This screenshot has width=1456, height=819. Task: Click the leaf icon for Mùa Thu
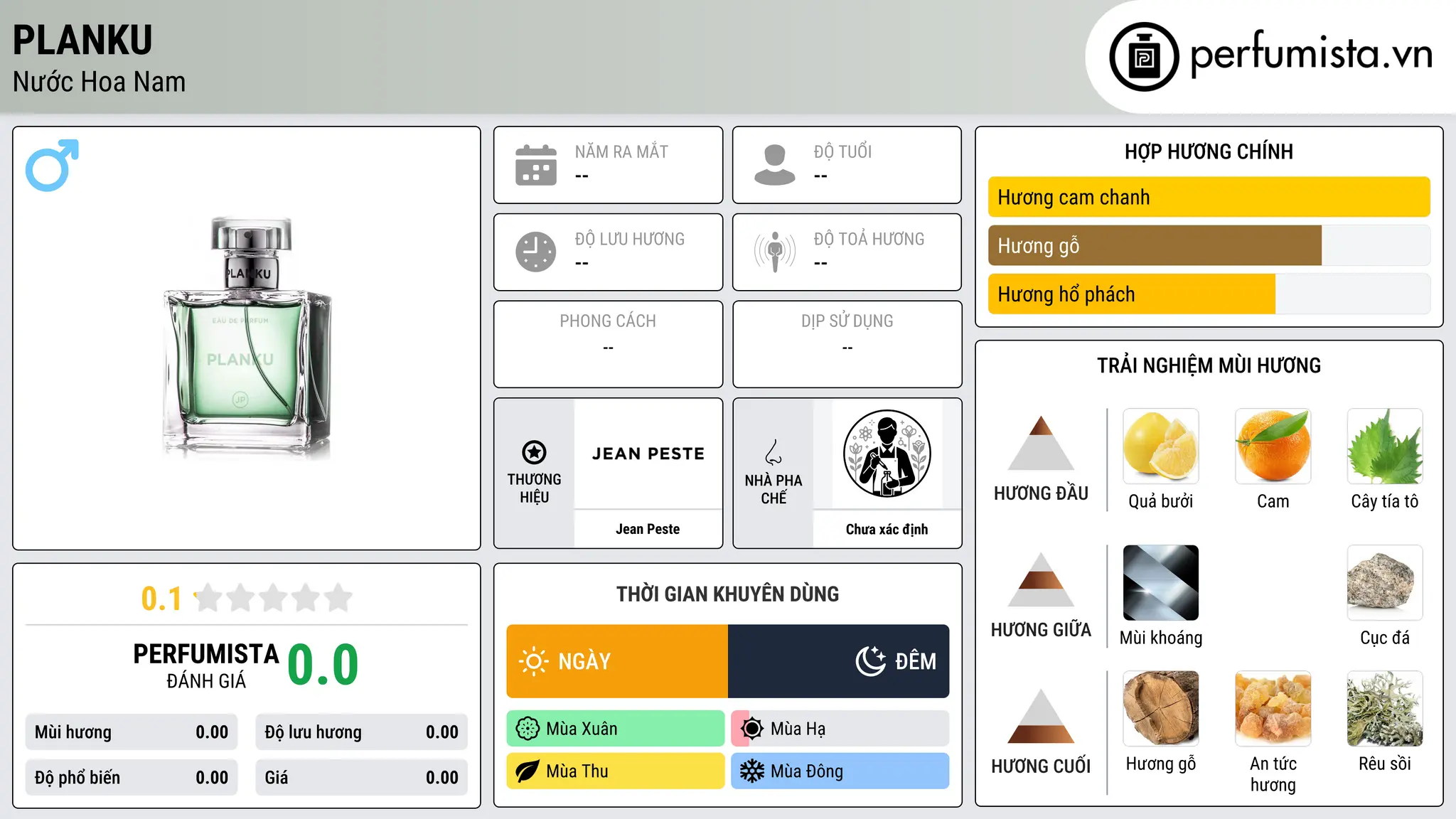click(x=528, y=771)
